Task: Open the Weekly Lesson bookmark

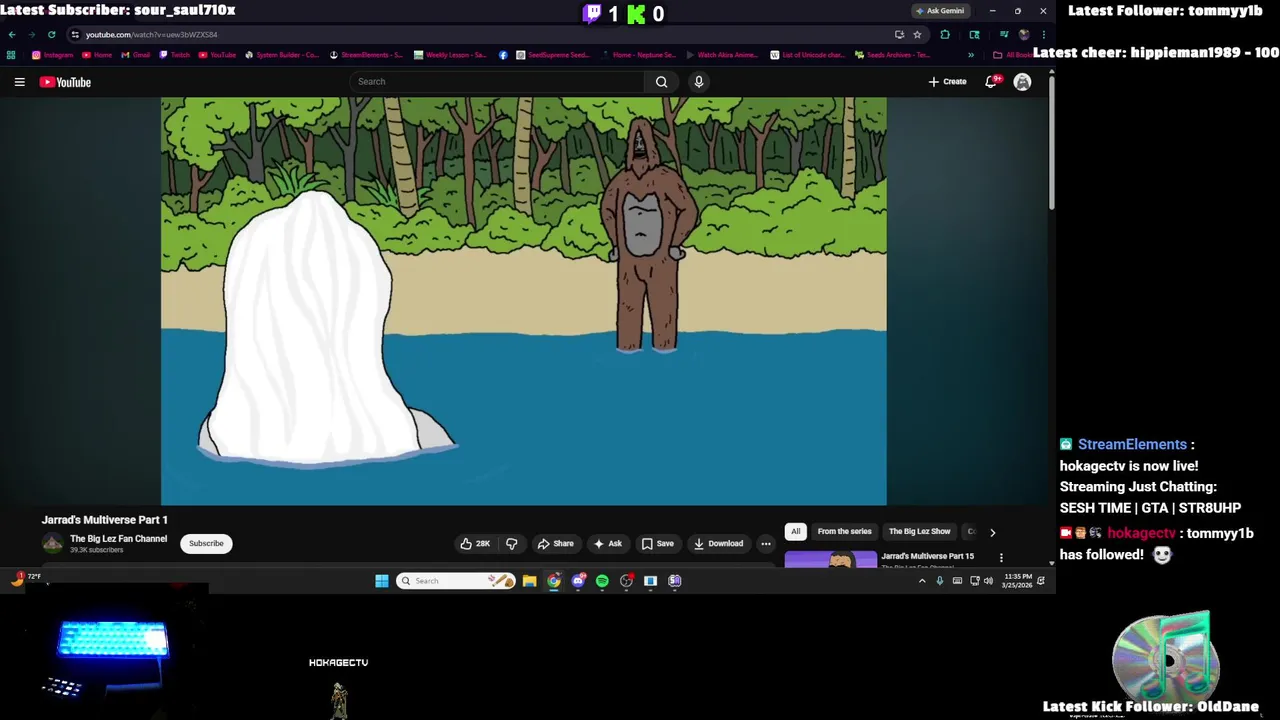Action: (450, 55)
